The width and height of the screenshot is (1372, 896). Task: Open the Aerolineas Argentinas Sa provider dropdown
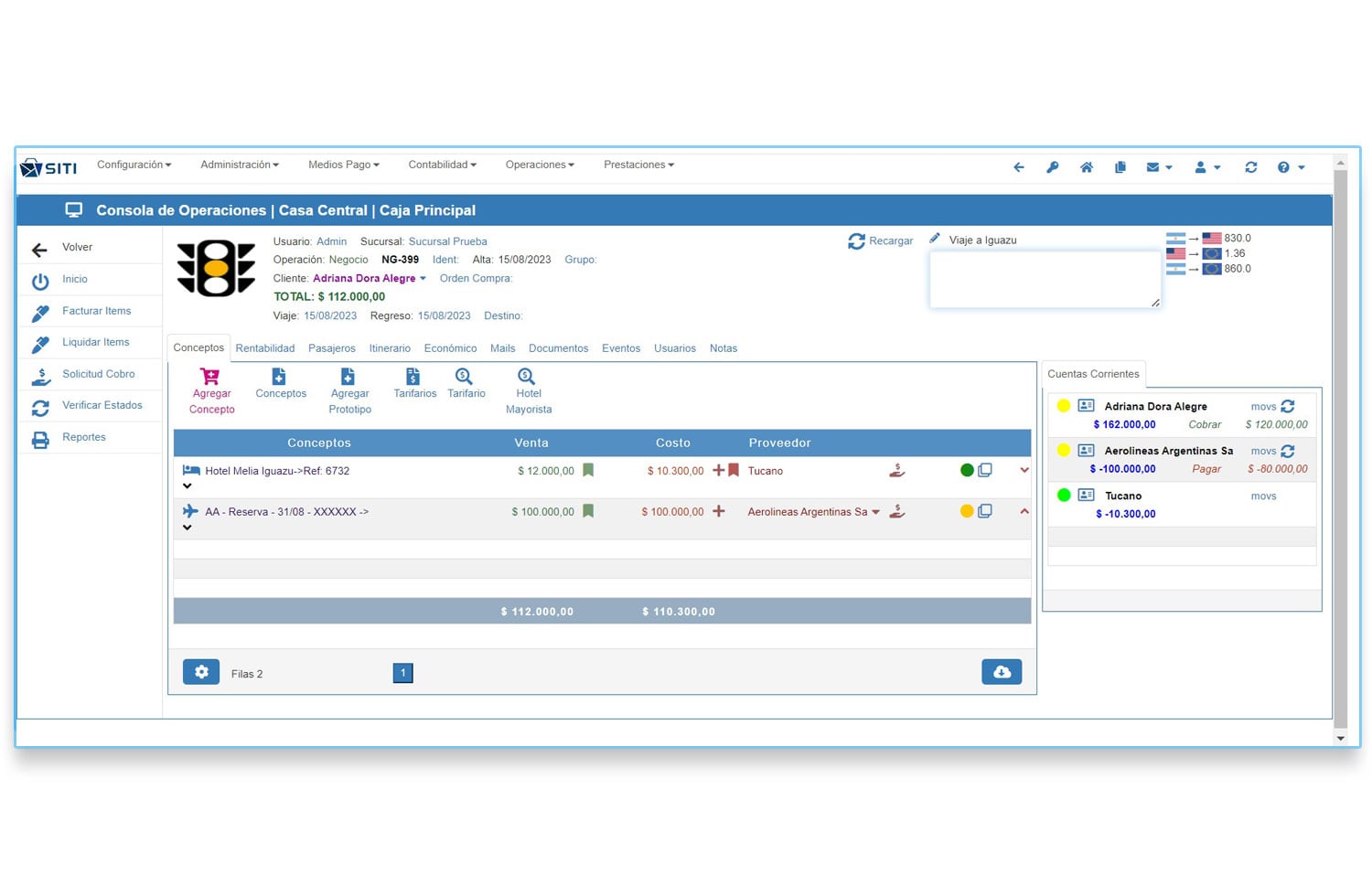click(x=876, y=512)
